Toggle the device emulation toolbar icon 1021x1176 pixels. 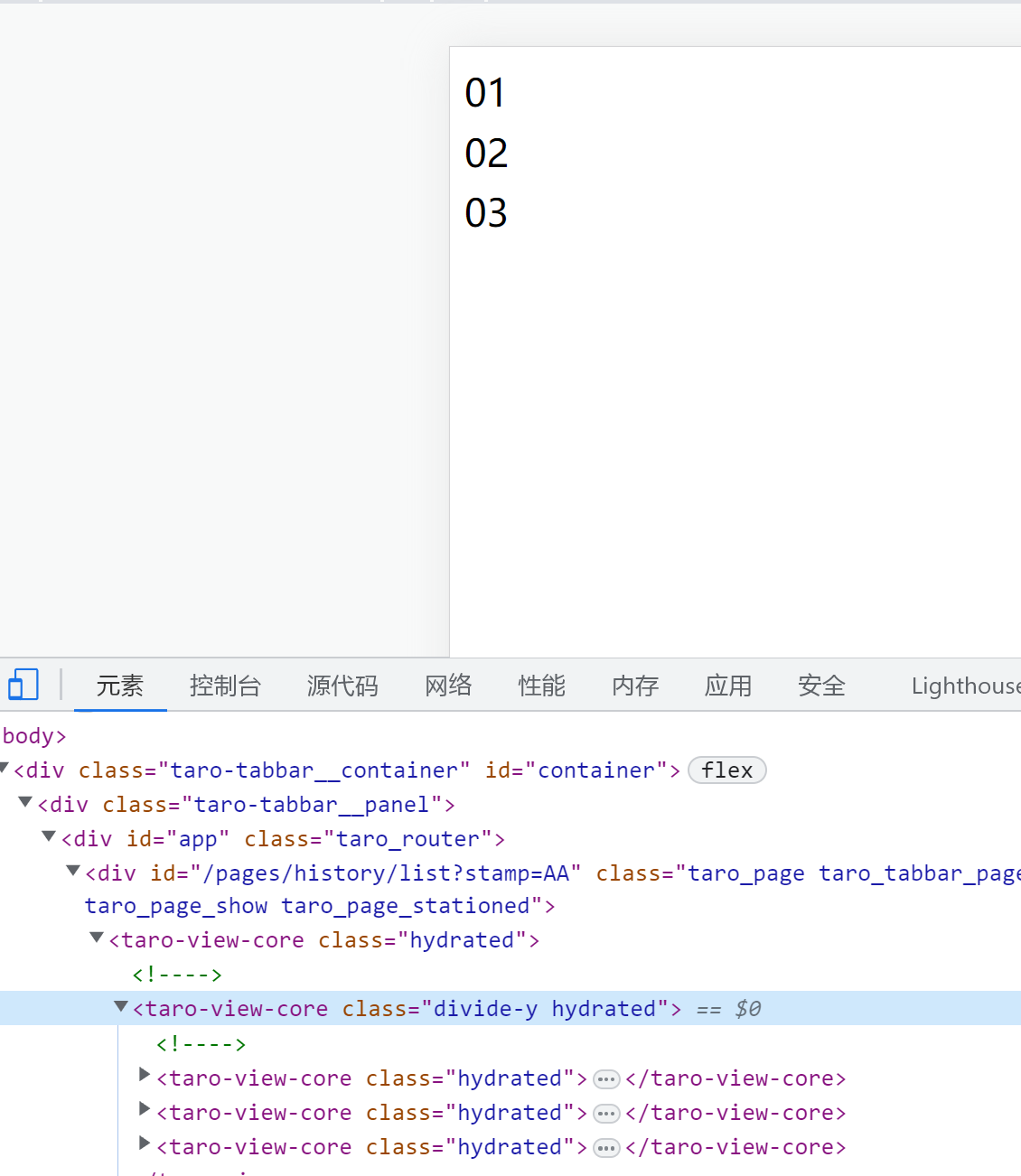[x=23, y=685]
